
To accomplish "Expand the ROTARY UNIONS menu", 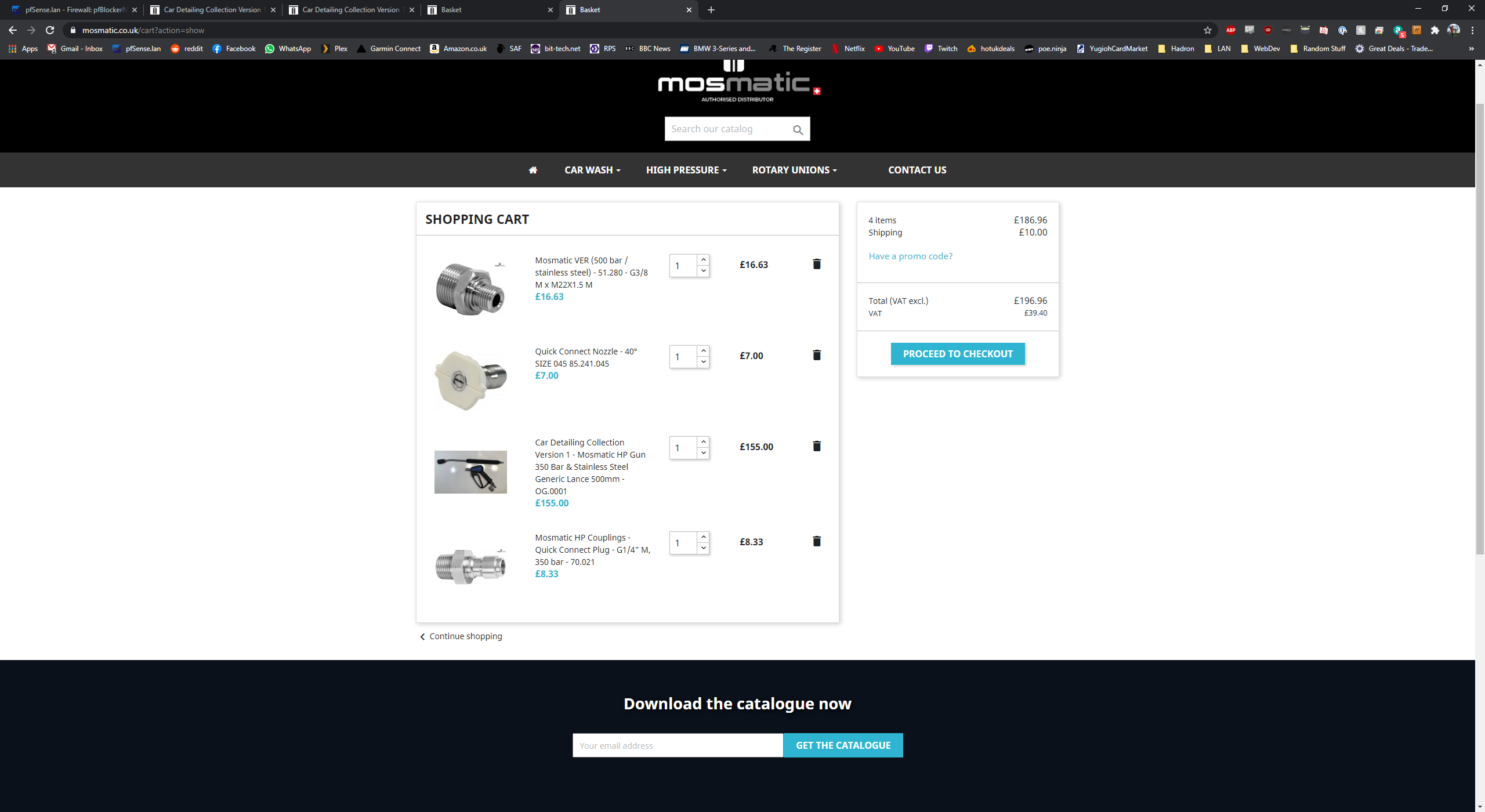I will (794, 170).
